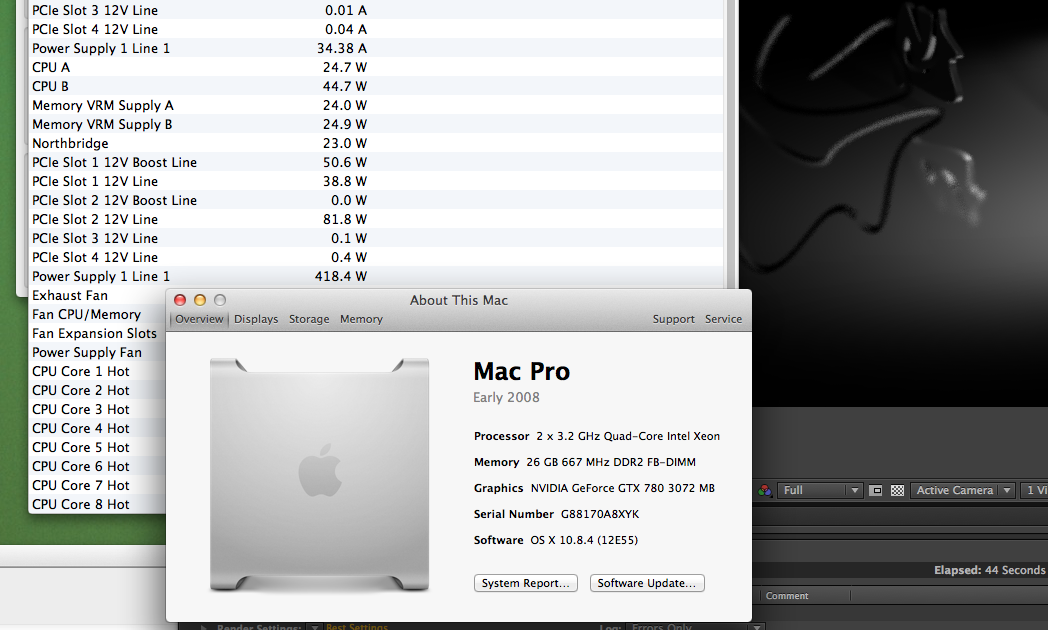Click the Early 2008 model text
Screen dimensions: 1048x630
coord(506,398)
